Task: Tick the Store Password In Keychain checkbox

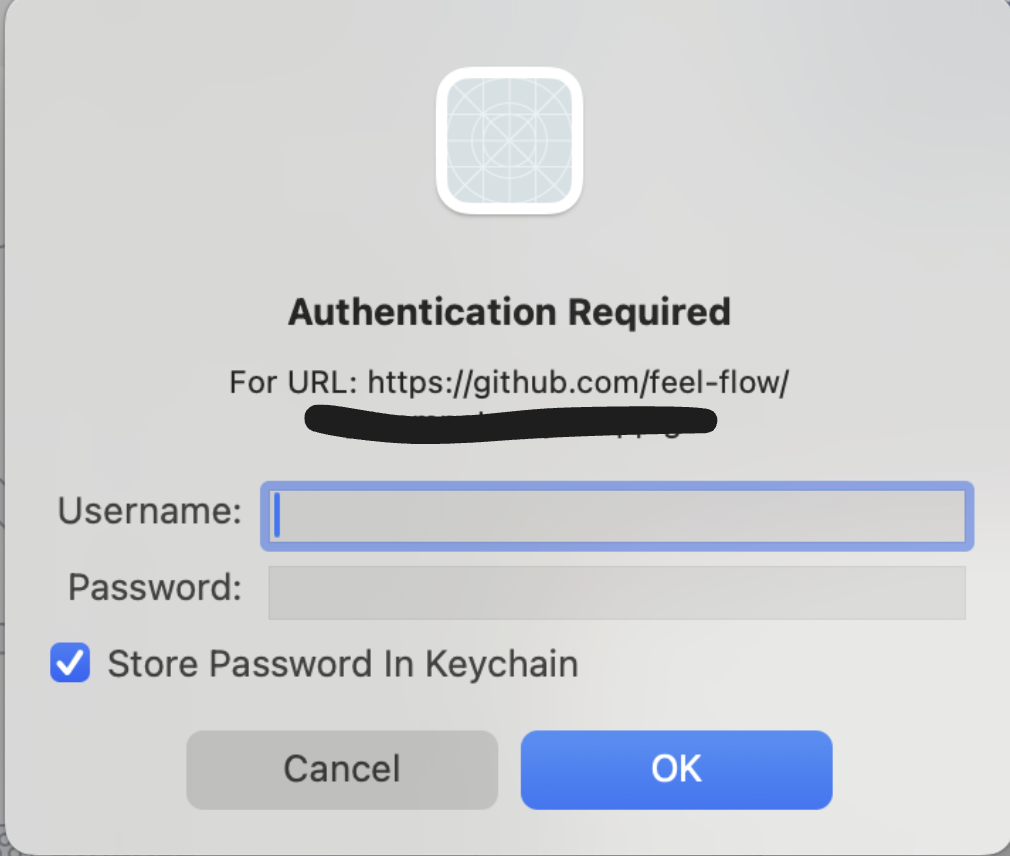Action: pos(70,662)
